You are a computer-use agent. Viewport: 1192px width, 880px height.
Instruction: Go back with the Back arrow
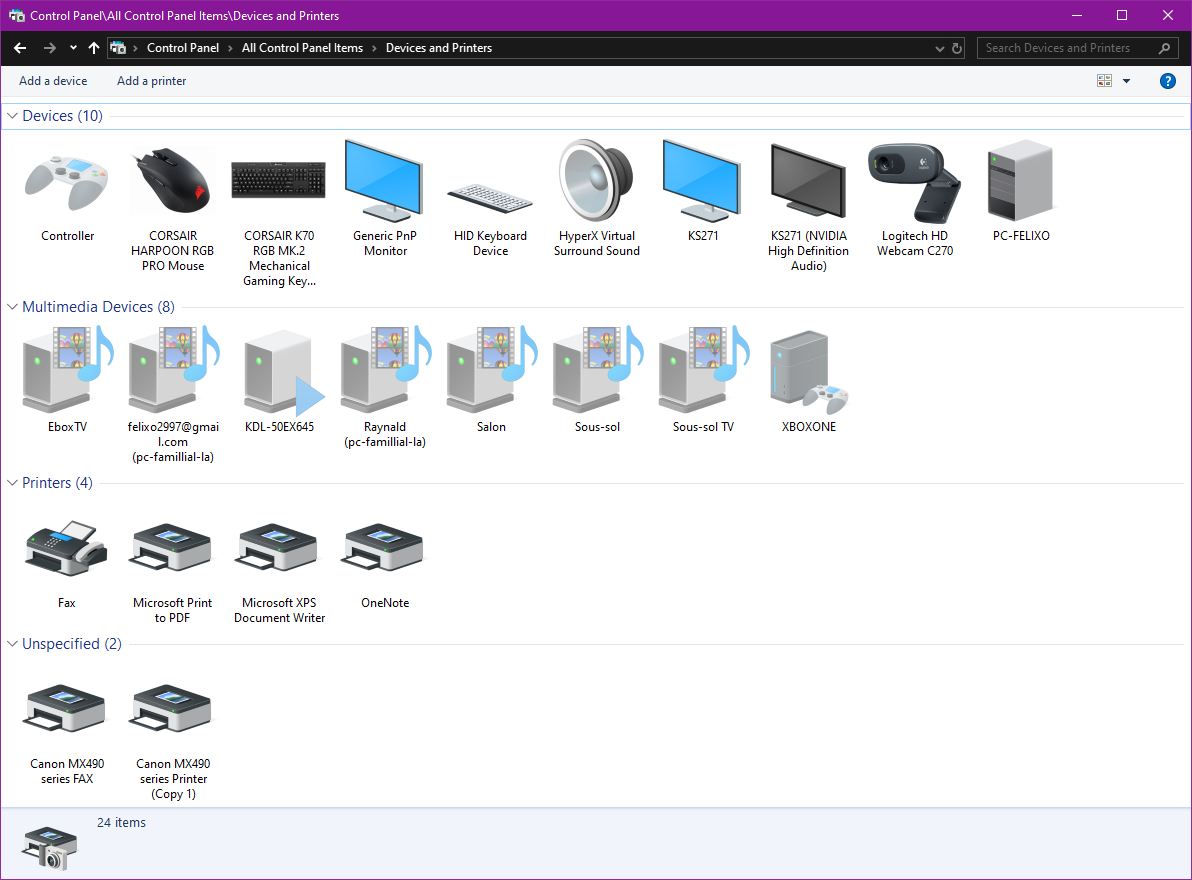point(21,48)
